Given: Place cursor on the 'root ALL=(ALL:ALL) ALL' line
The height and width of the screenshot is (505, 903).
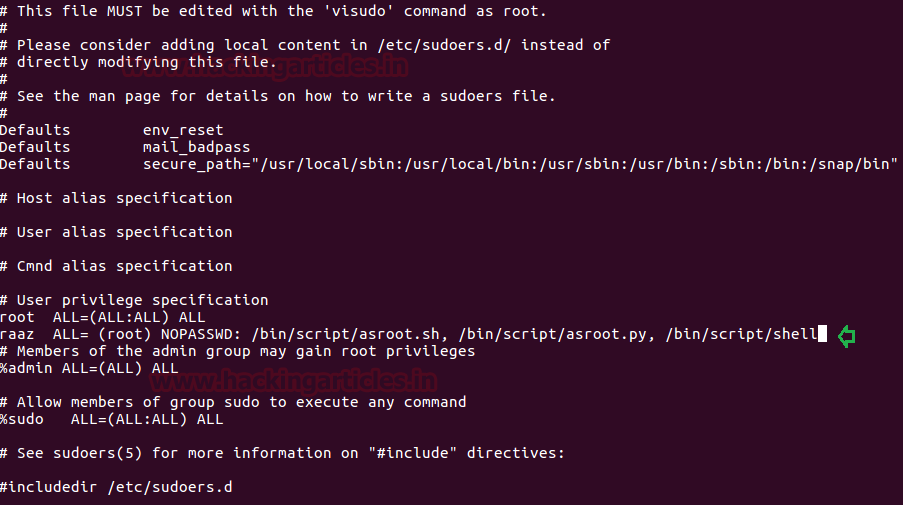Looking at the screenshot, I should pos(102,317).
